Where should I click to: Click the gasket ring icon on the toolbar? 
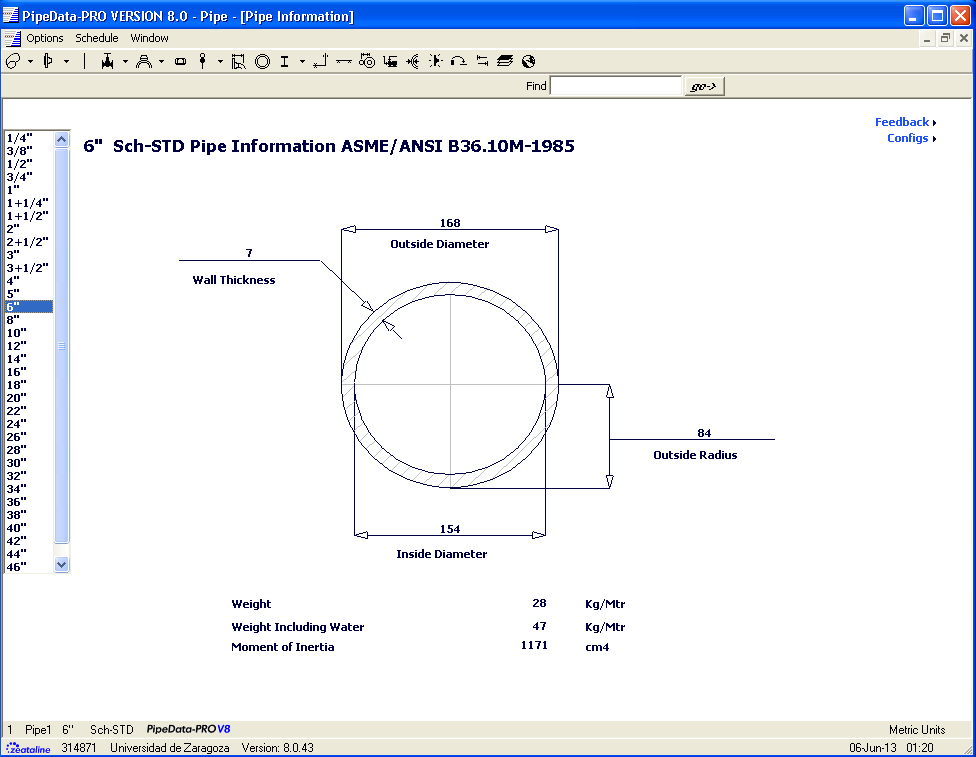260,61
